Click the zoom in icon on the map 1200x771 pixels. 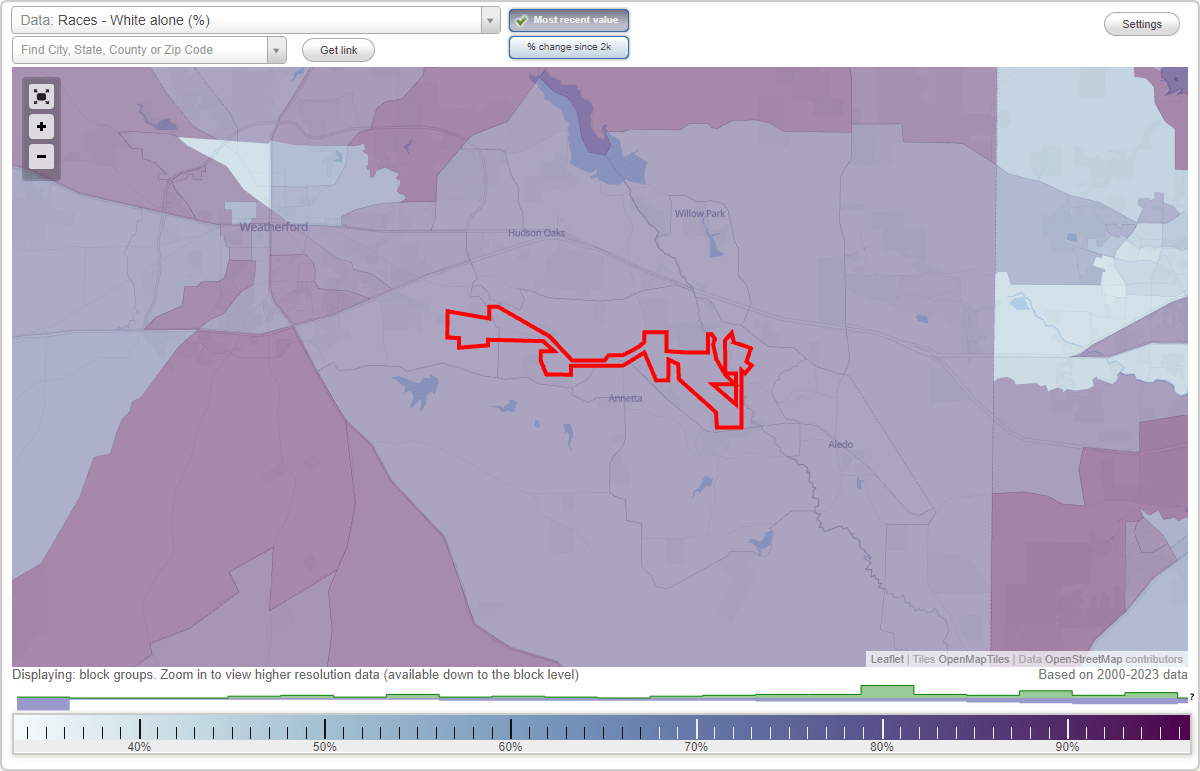click(41, 127)
